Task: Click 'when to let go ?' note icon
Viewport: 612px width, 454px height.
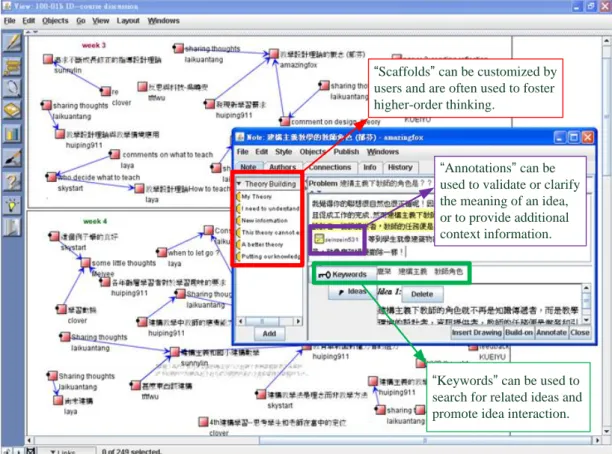Action: (162, 252)
